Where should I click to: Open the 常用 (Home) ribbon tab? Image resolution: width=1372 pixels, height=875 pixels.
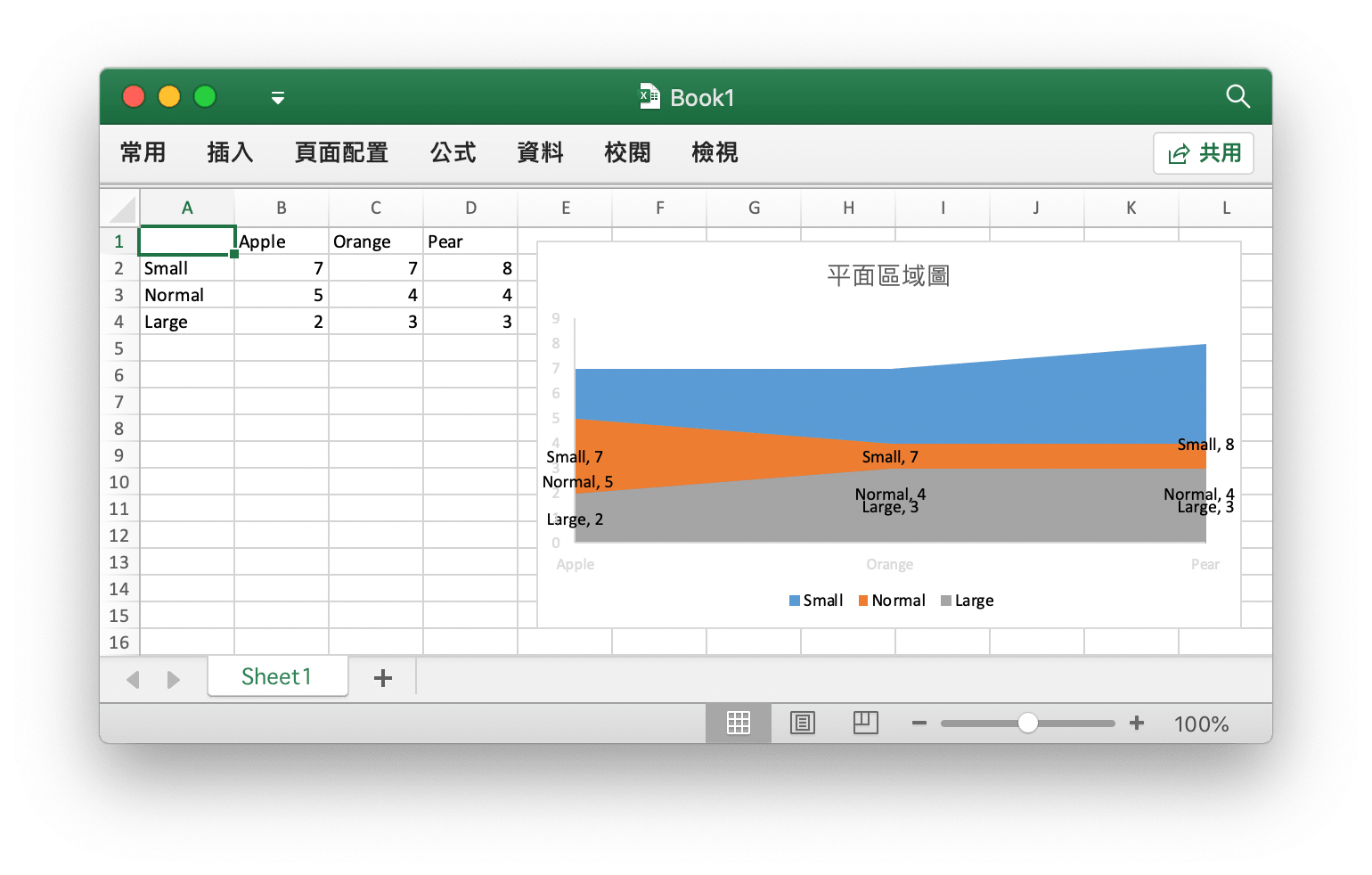pos(143,153)
